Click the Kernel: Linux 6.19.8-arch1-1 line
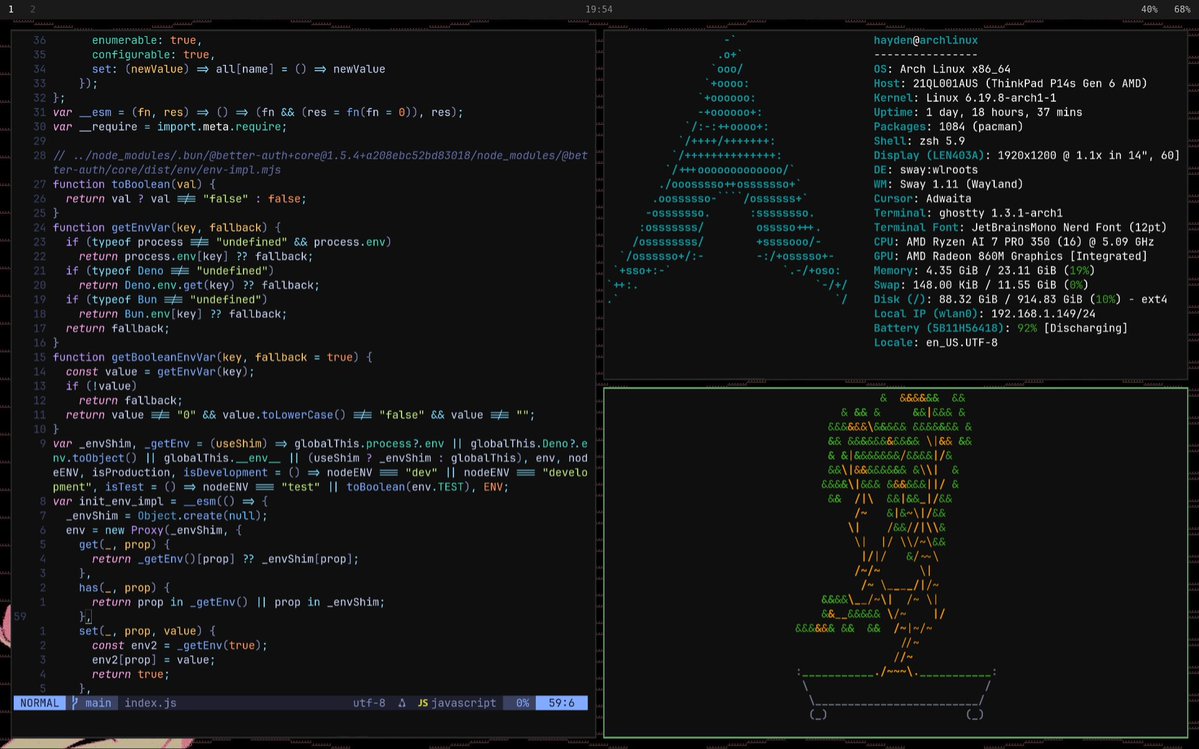 click(x=965, y=99)
